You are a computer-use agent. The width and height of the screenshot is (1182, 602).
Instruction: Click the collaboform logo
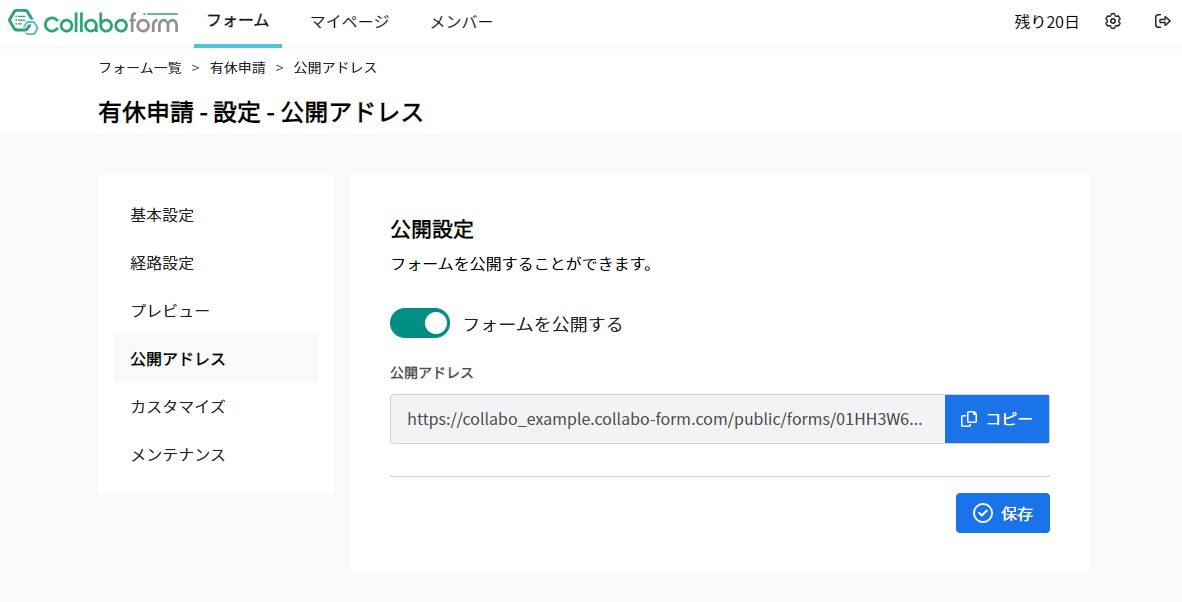click(93, 23)
